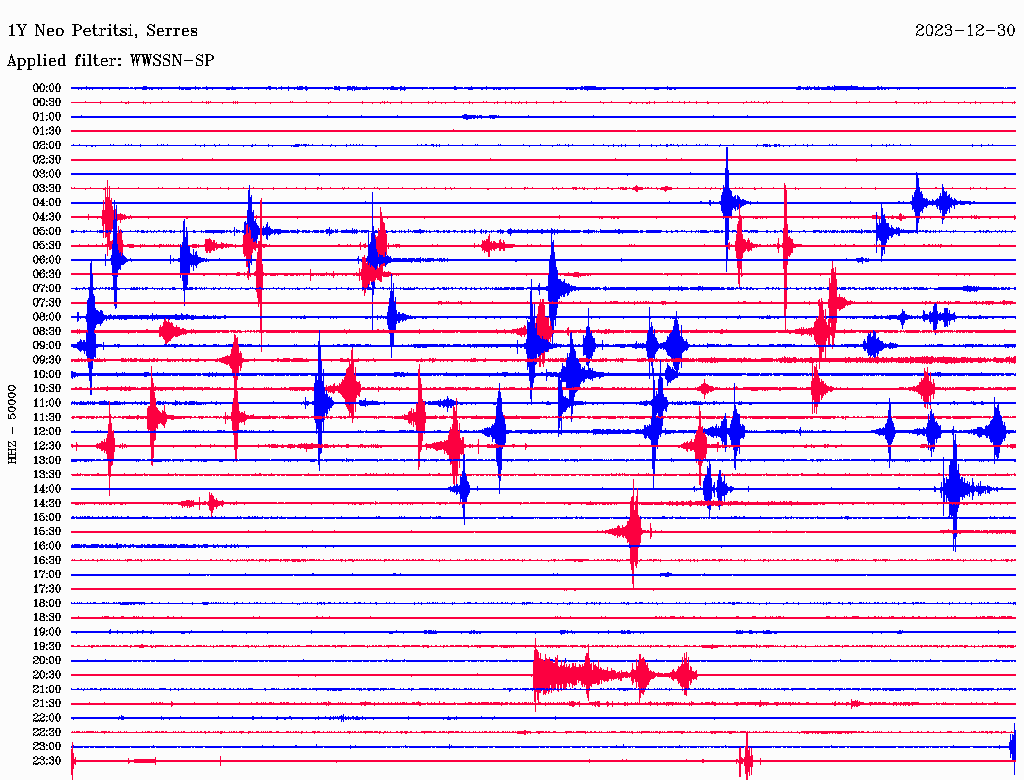Image resolution: width=1024 pixels, height=780 pixels.
Task: Click the station title "1Y Neo Petritsi, Serres"
Action: click(x=102, y=31)
